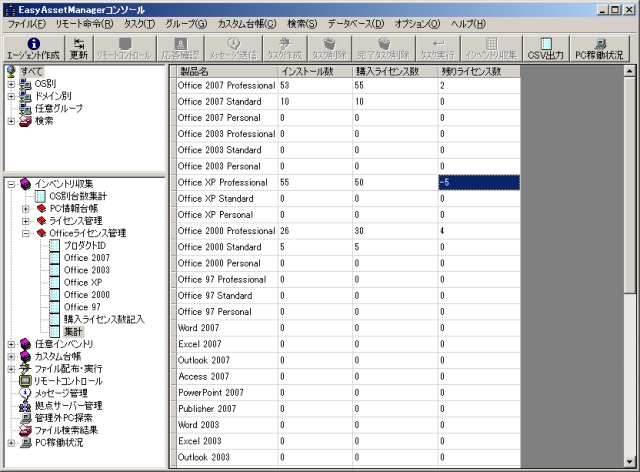The image size is (640, 472).
Task: Open the リモート命令(R) menu
Action: (x=84, y=24)
